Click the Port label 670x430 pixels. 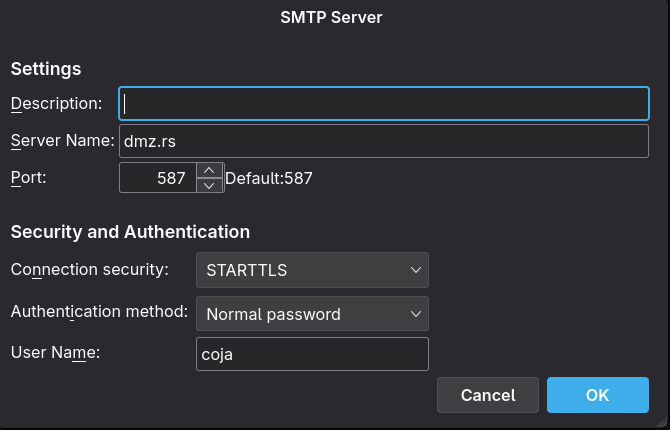[28, 178]
